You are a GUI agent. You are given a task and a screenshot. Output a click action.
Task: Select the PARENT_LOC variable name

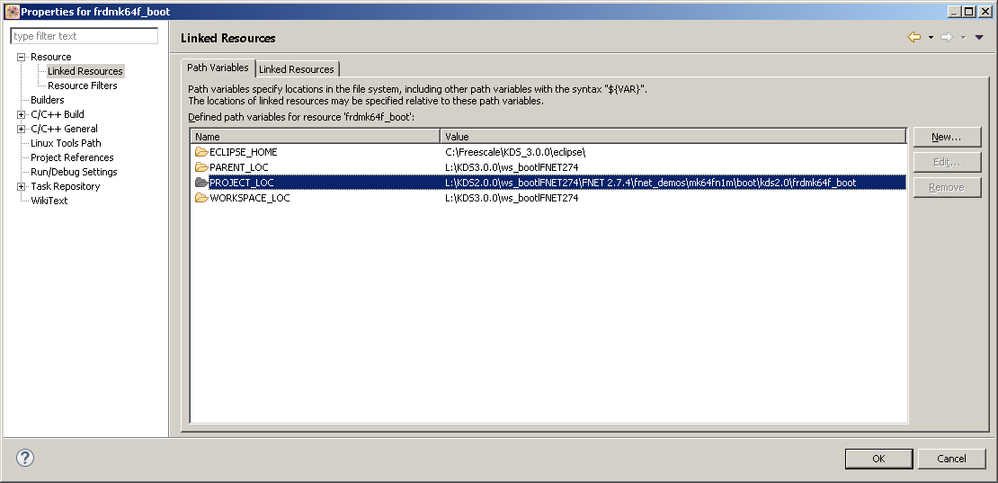point(239,167)
